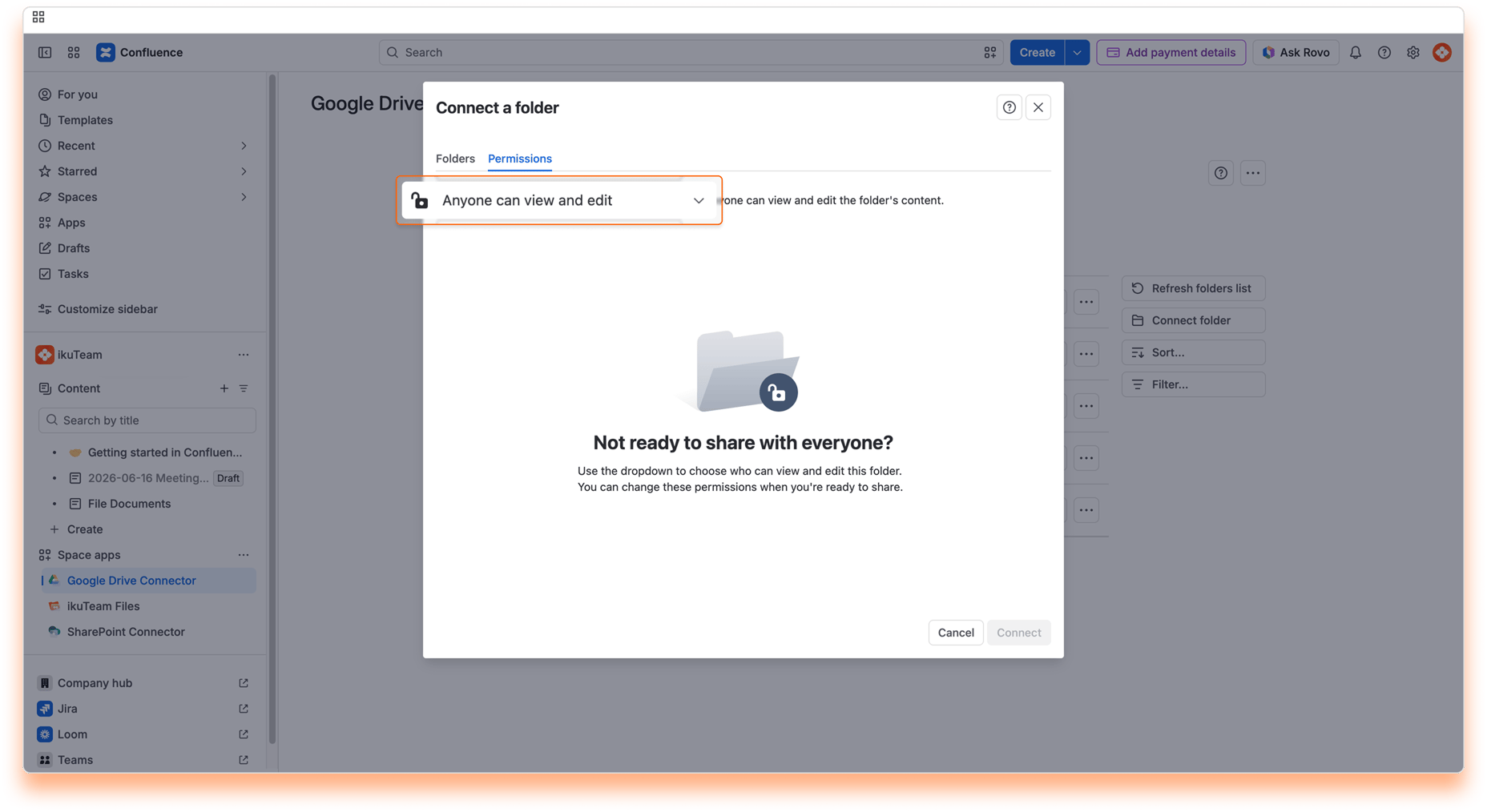
Task: Click the Search by title field
Action: (x=147, y=420)
